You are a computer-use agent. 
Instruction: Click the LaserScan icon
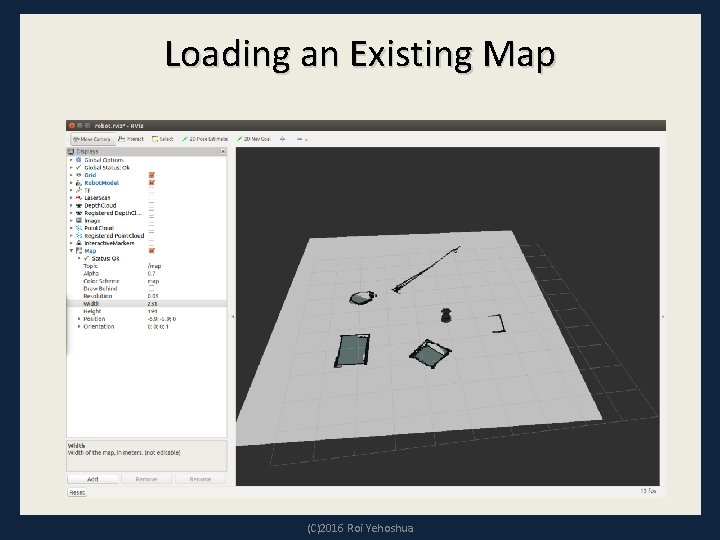(x=79, y=198)
